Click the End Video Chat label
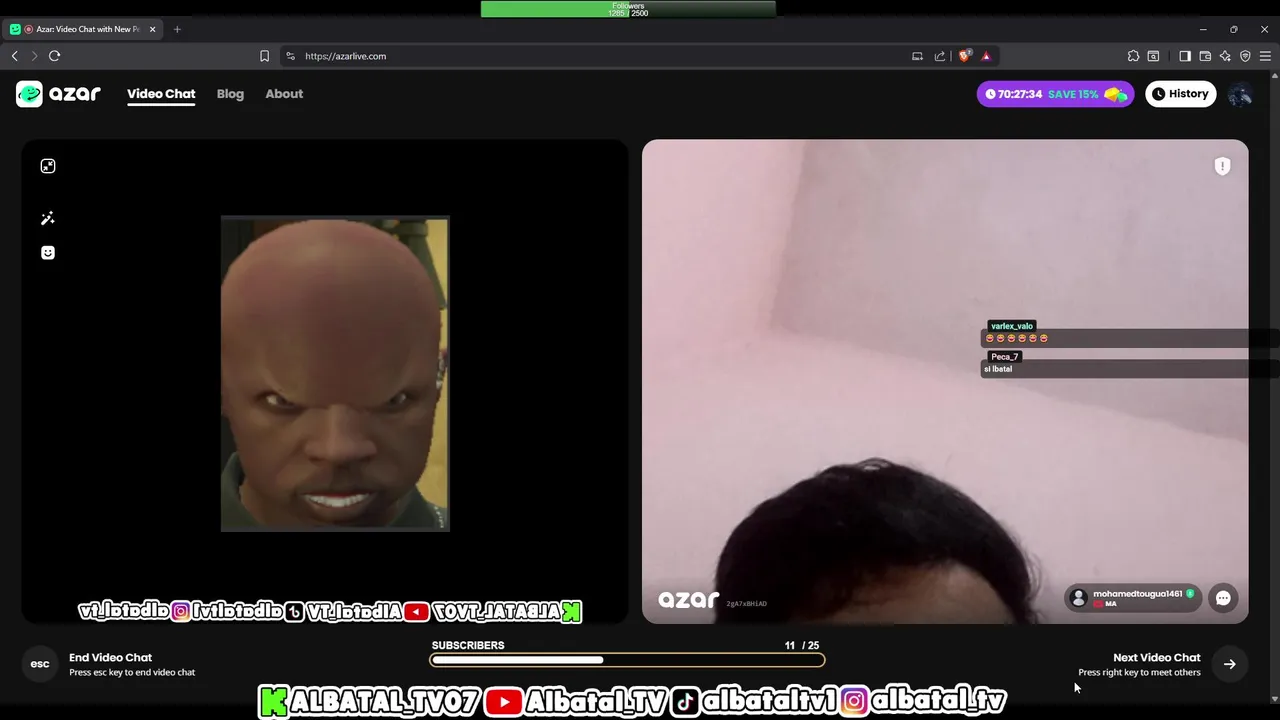 pos(110,657)
